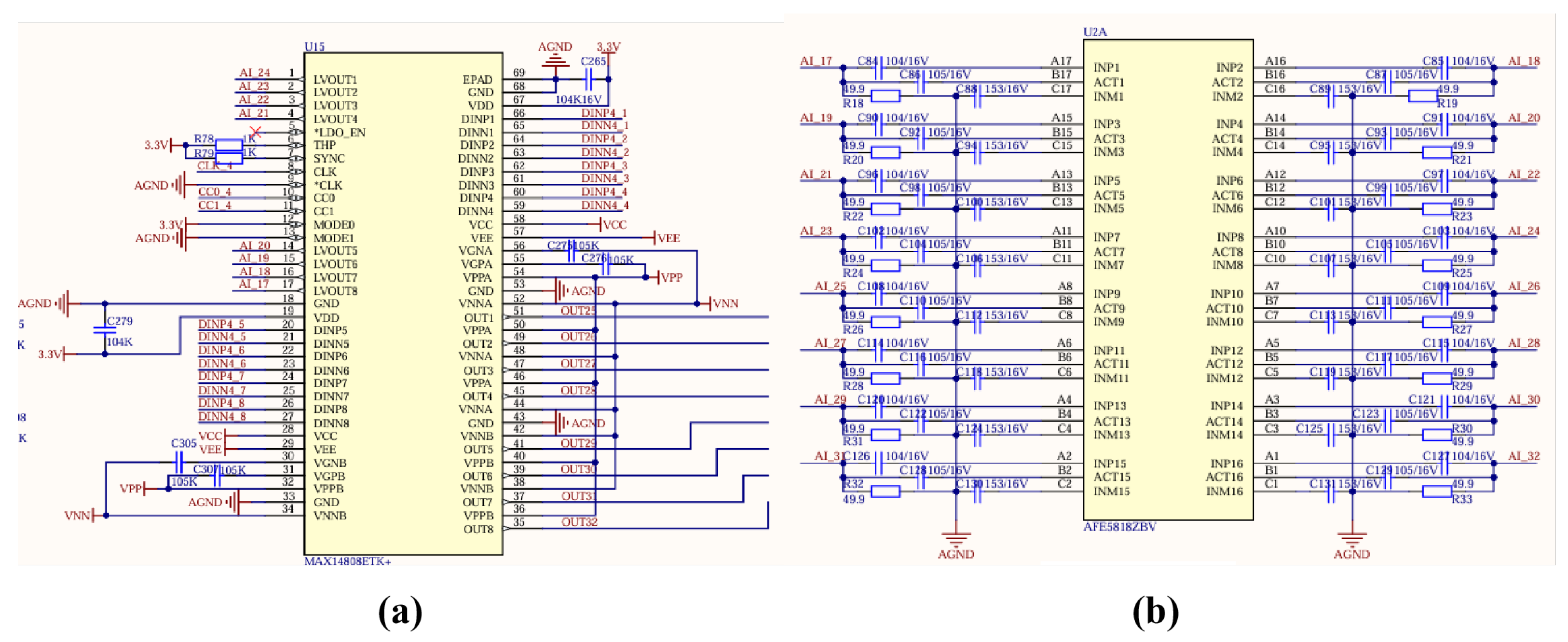Click resistor R78 symbol near 3.3V
Viewport: 1568px width, 642px height.
[229, 145]
